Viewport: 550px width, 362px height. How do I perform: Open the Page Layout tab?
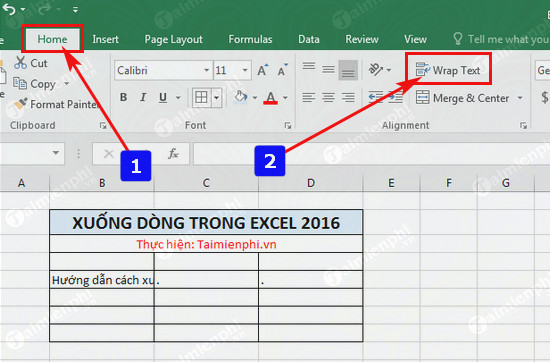pyautogui.click(x=174, y=39)
